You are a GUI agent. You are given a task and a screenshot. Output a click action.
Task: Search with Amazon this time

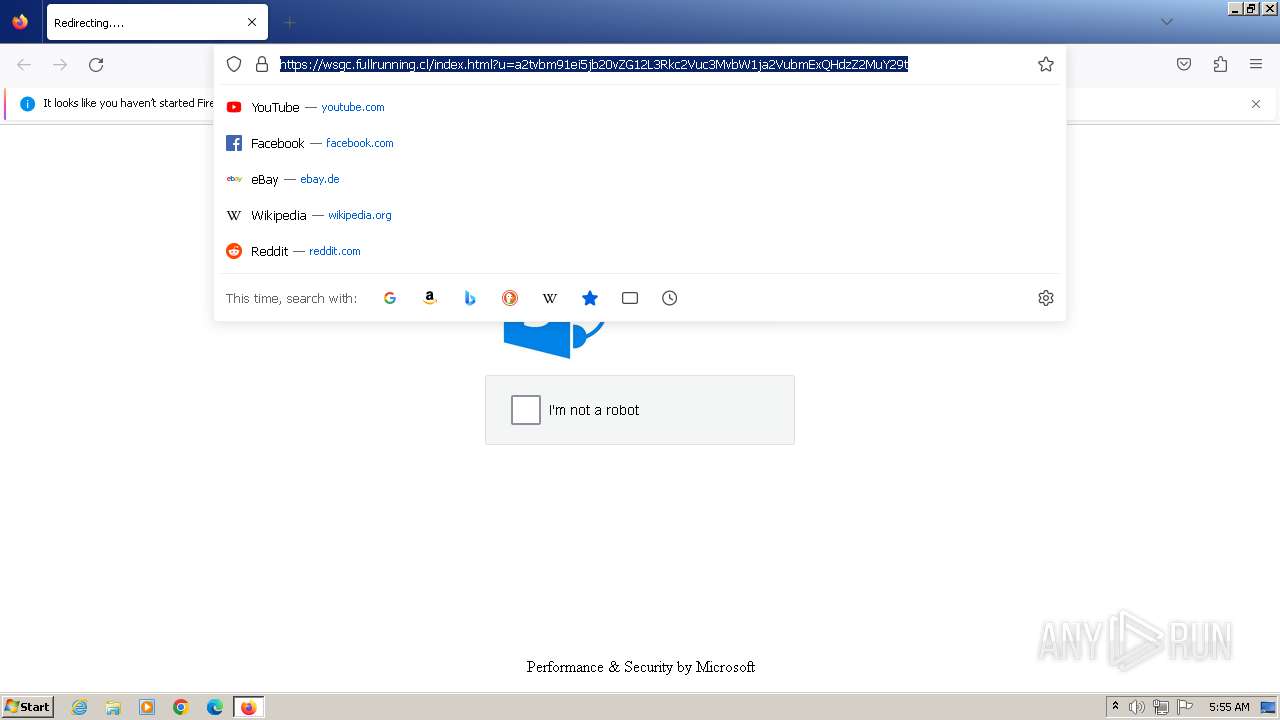[x=430, y=298]
